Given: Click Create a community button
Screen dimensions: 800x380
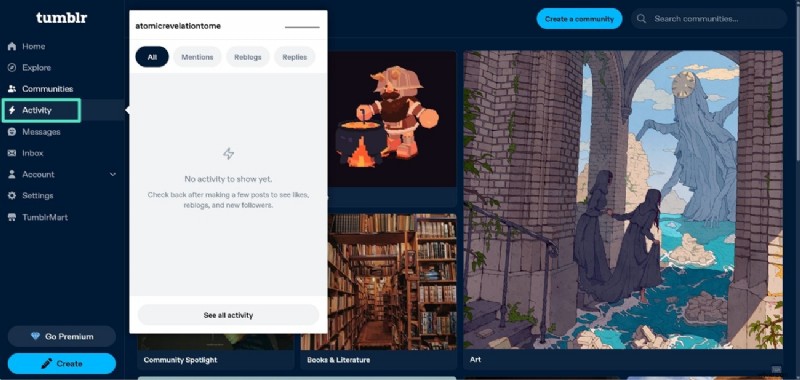Looking at the screenshot, I should pos(579,19).
